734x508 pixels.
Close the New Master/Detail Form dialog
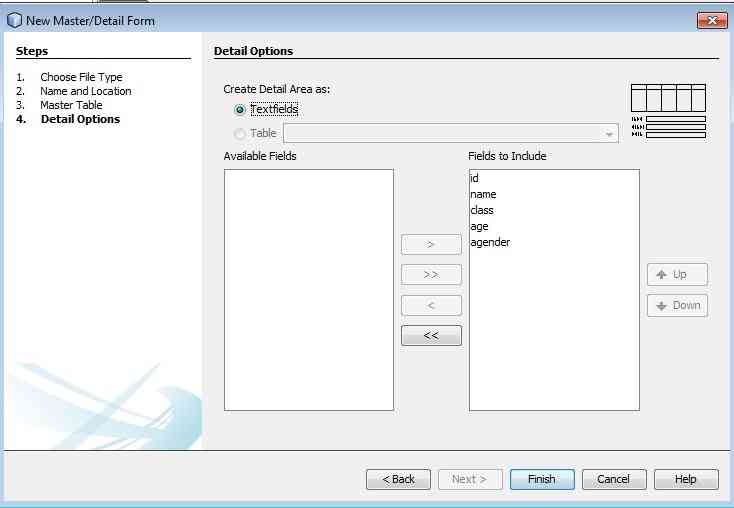pos(712,21)
